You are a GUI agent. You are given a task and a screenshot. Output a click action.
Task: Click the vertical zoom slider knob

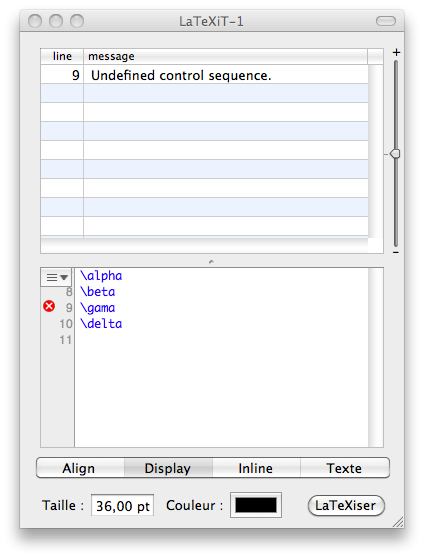(x=395, y=154)
